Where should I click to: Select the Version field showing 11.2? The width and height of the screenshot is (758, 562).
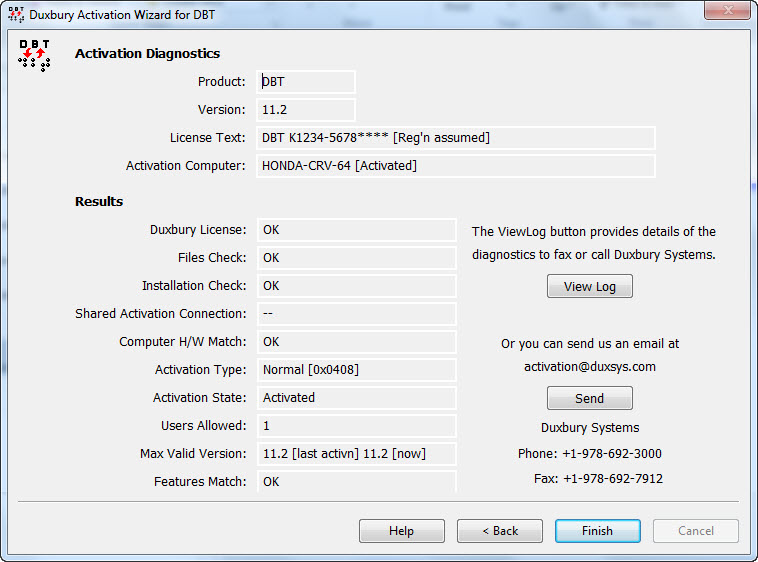click(x=306, y=110)
